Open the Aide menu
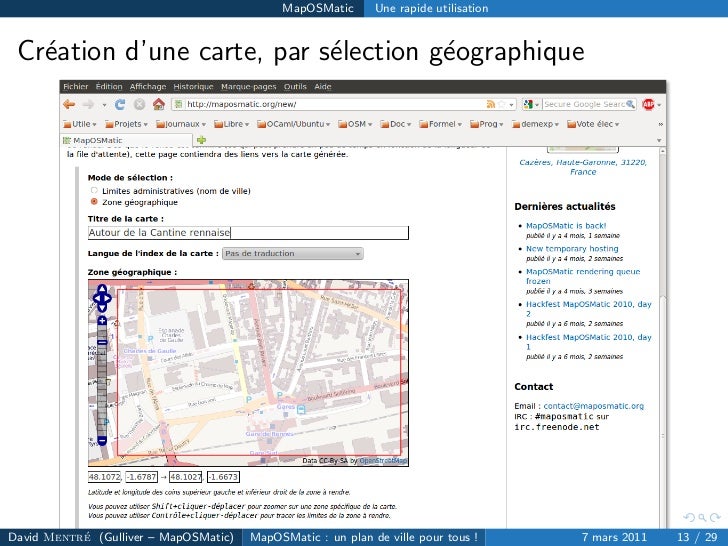 (x=323, y=86)
